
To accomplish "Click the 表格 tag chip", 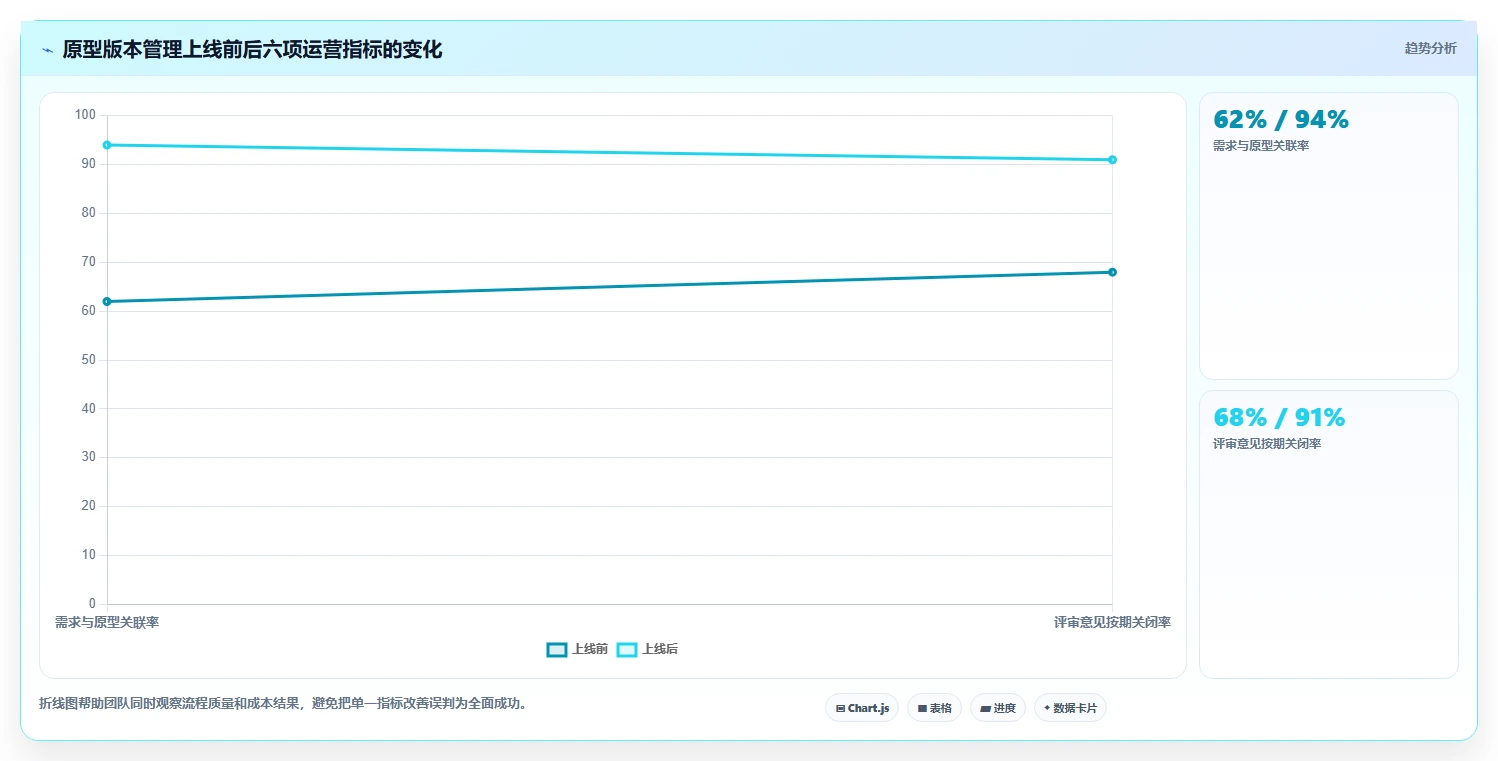I will 934,708.
